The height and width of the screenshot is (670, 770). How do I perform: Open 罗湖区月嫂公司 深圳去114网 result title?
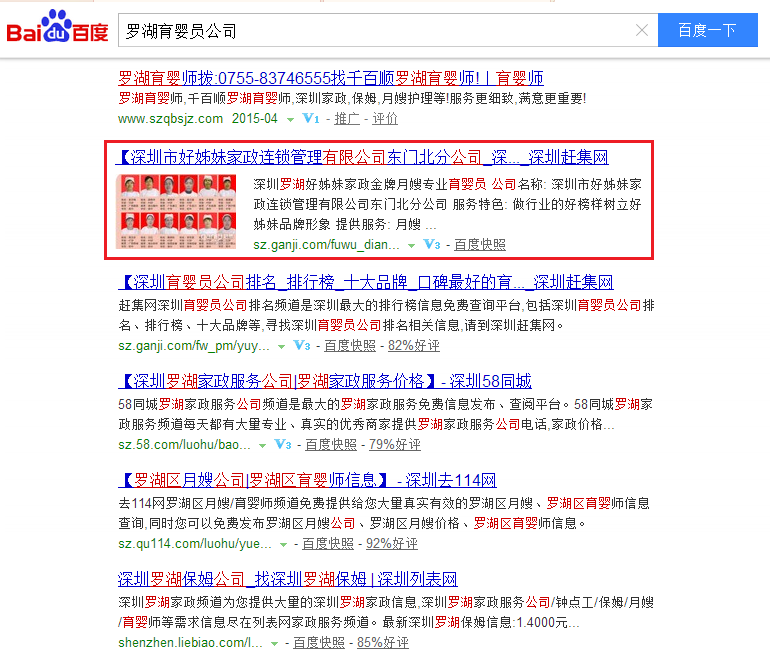307,480
